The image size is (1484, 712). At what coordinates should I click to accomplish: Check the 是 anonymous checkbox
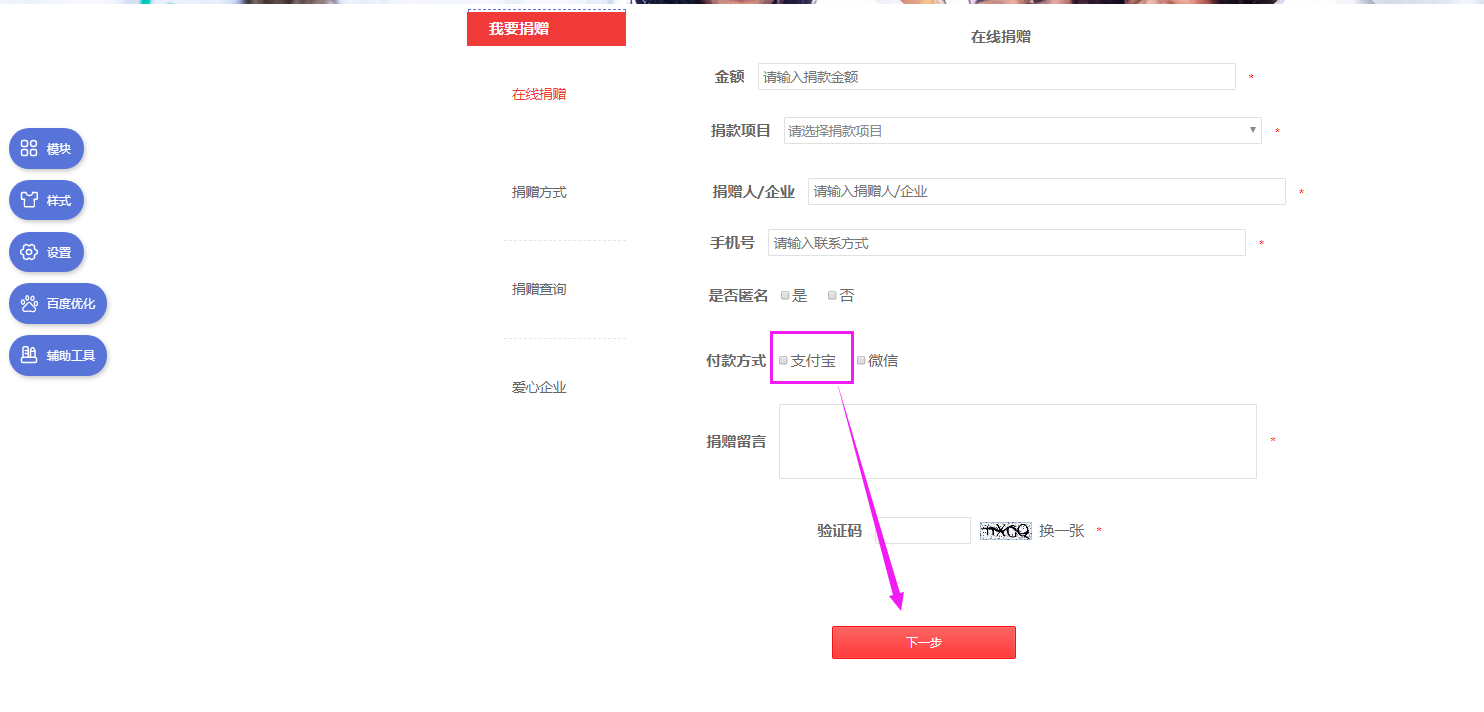(785, 296)
